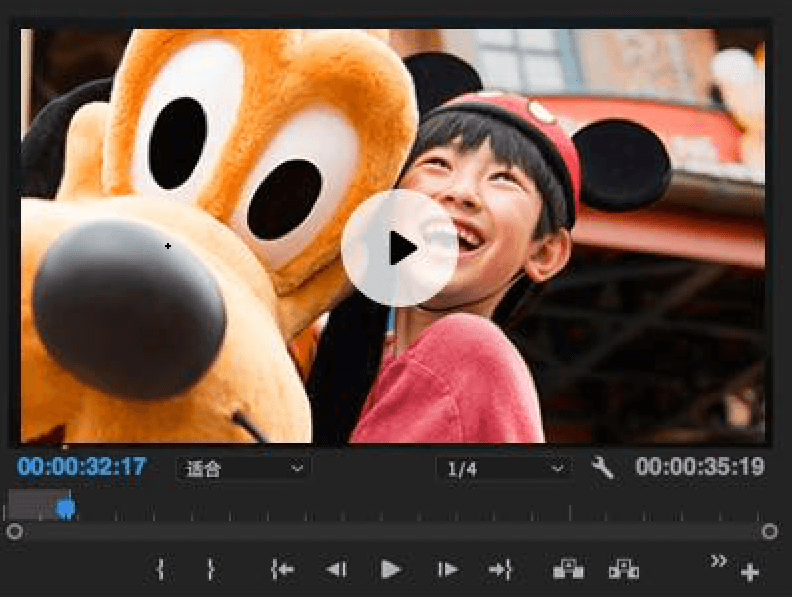The height and width of the screenshot is (597, 792).
Task: Open the 适合 zoom level dropdown
Action: pyautogui.click(x=242, y=469)
